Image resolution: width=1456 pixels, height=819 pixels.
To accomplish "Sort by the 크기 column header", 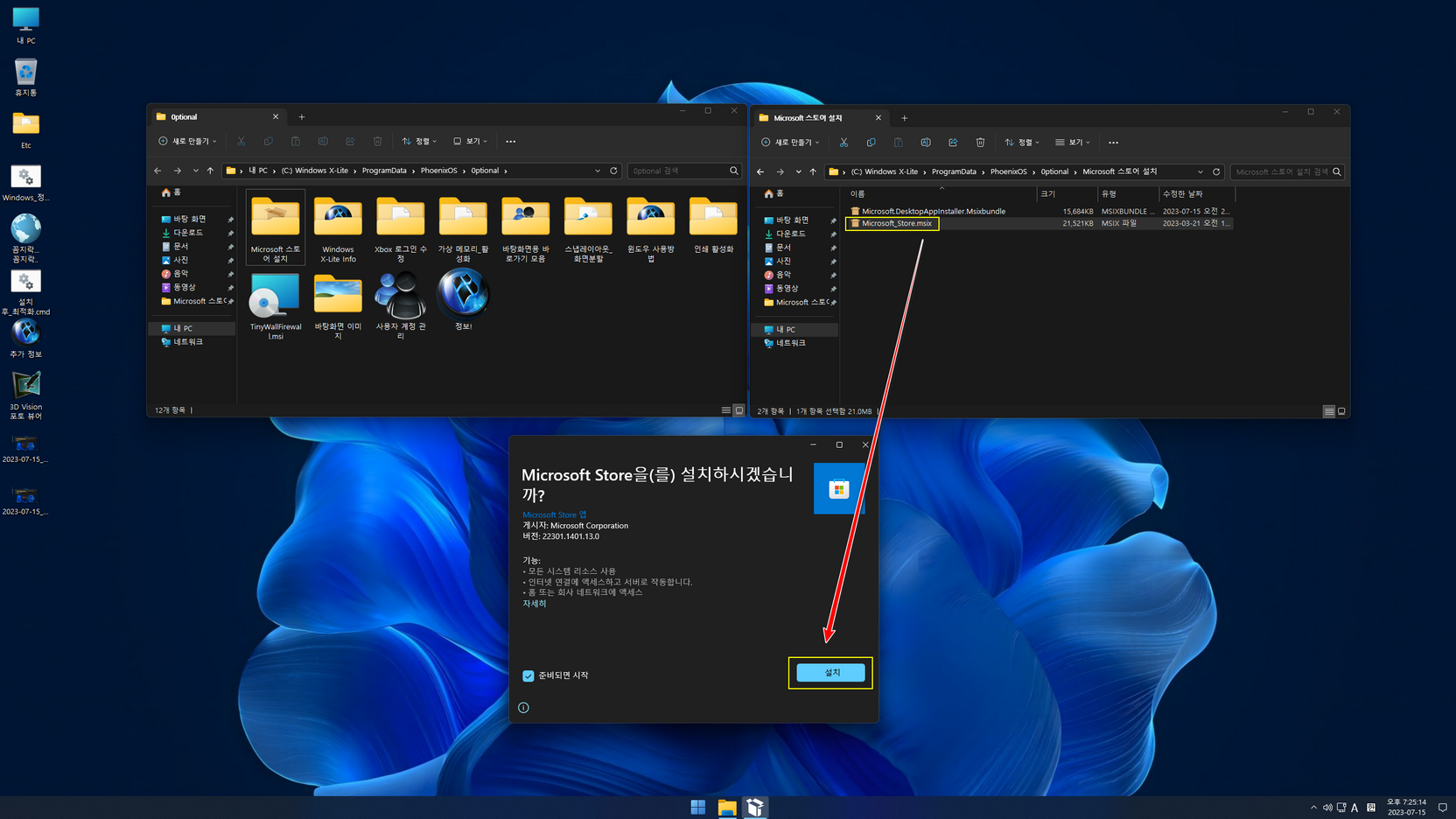I will [1067, 193].
